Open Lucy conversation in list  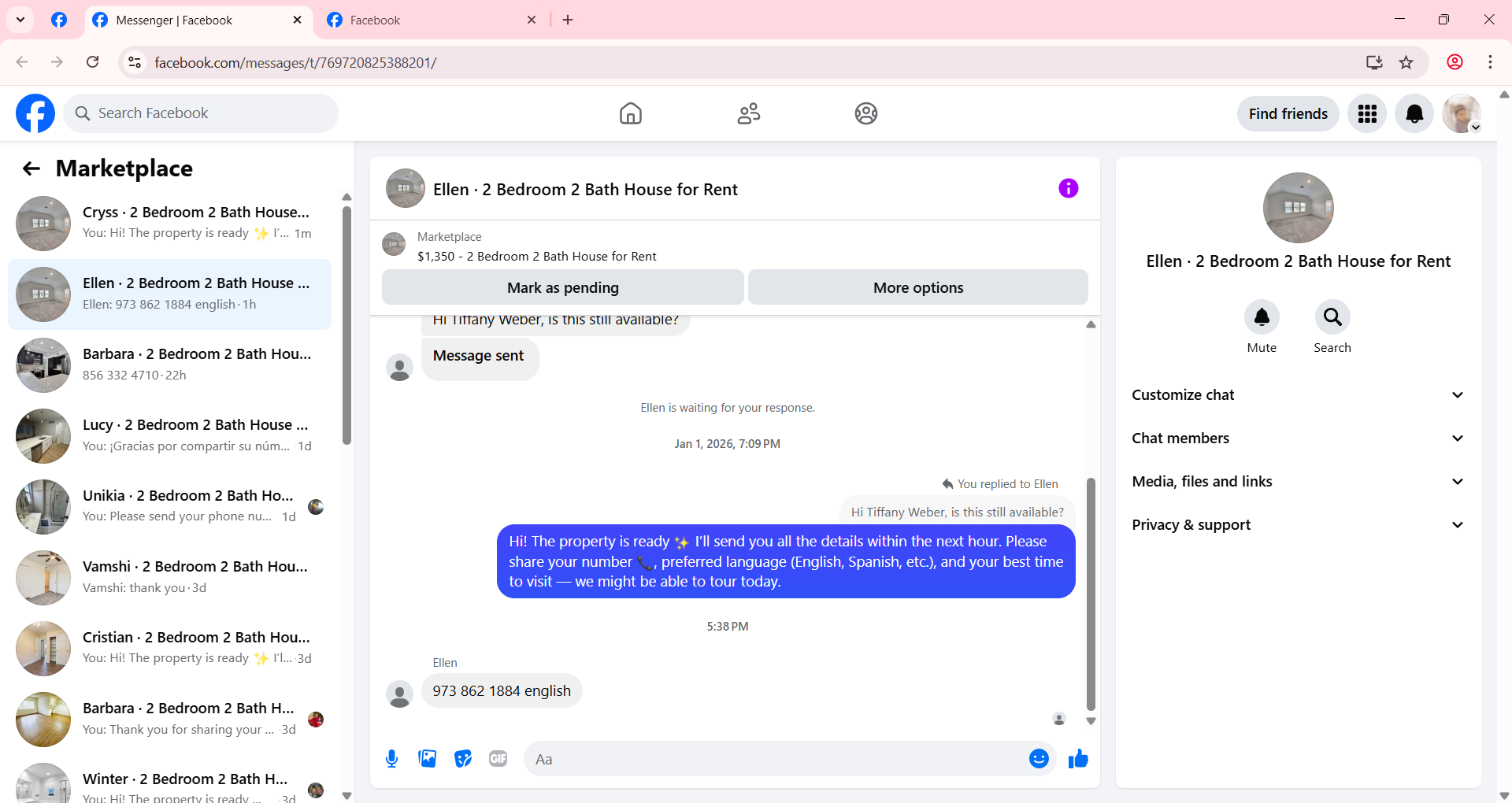point(169,436)
